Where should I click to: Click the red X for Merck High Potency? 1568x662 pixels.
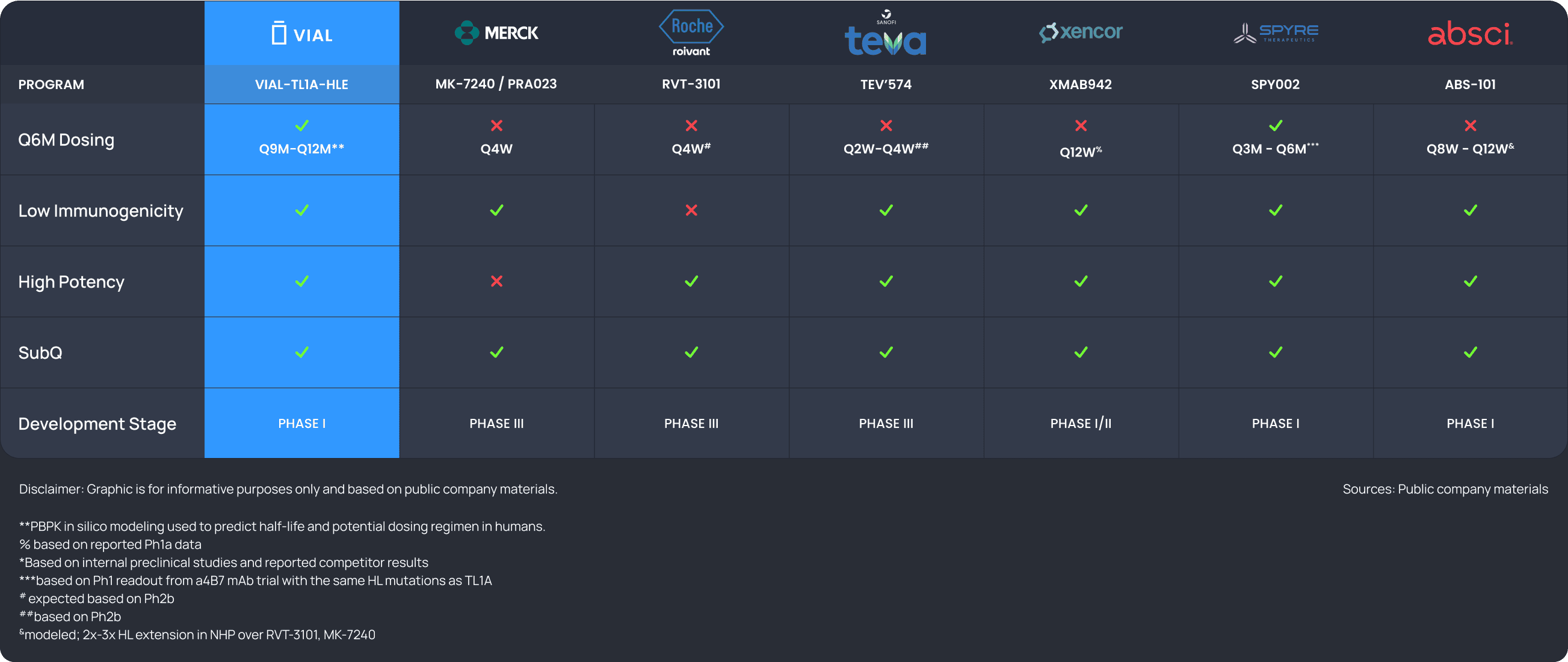[x=497, y=282]
